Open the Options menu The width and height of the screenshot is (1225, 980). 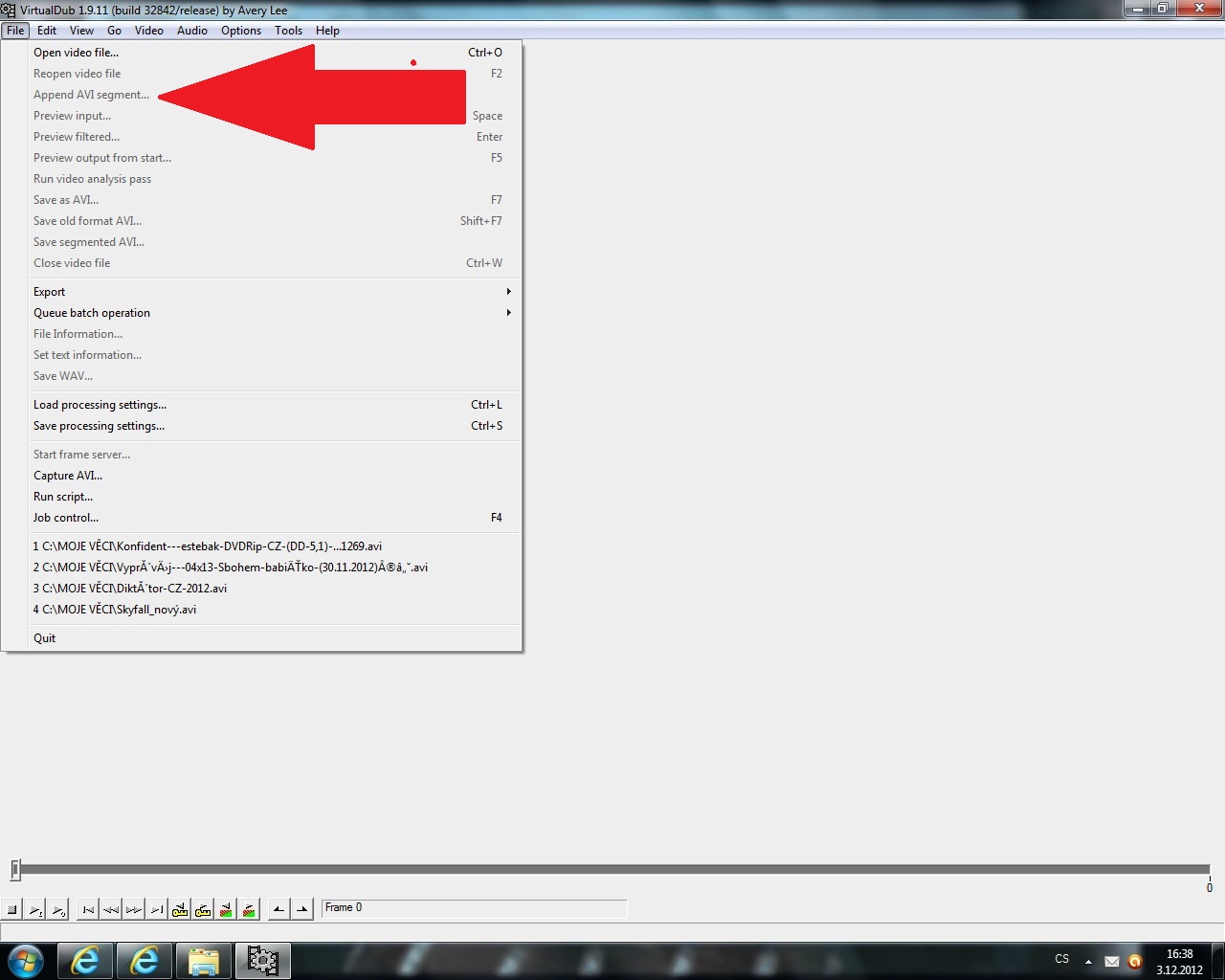tap(241, 31)
